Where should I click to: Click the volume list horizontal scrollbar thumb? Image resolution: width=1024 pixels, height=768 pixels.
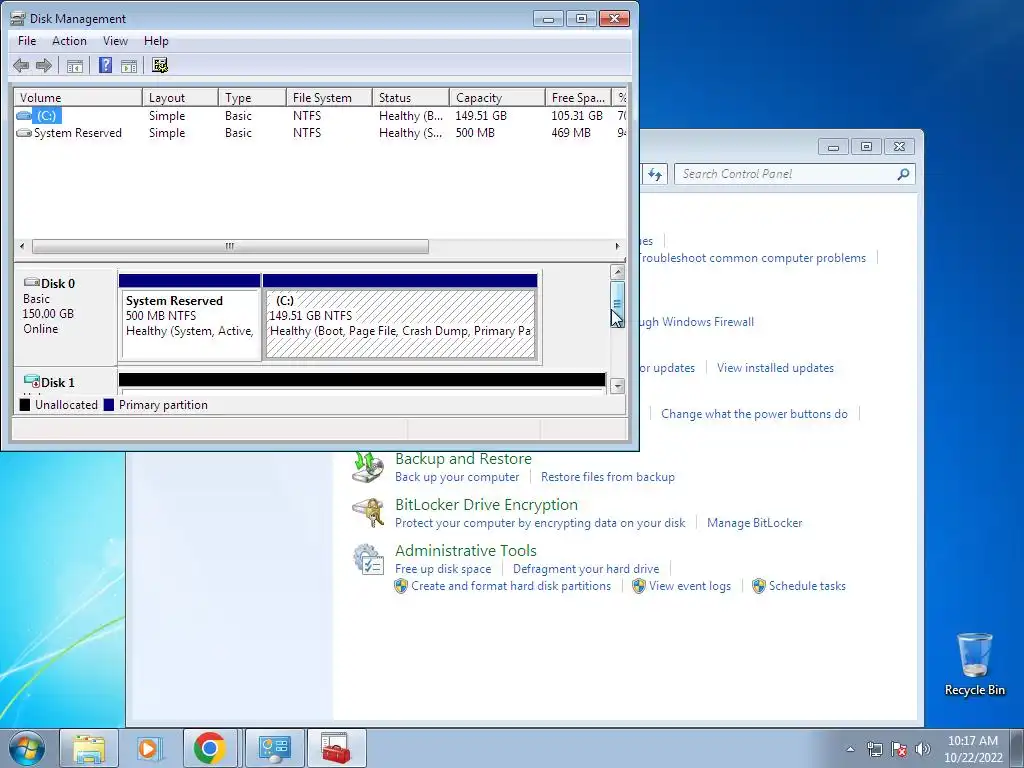click(x=231, y=246)
